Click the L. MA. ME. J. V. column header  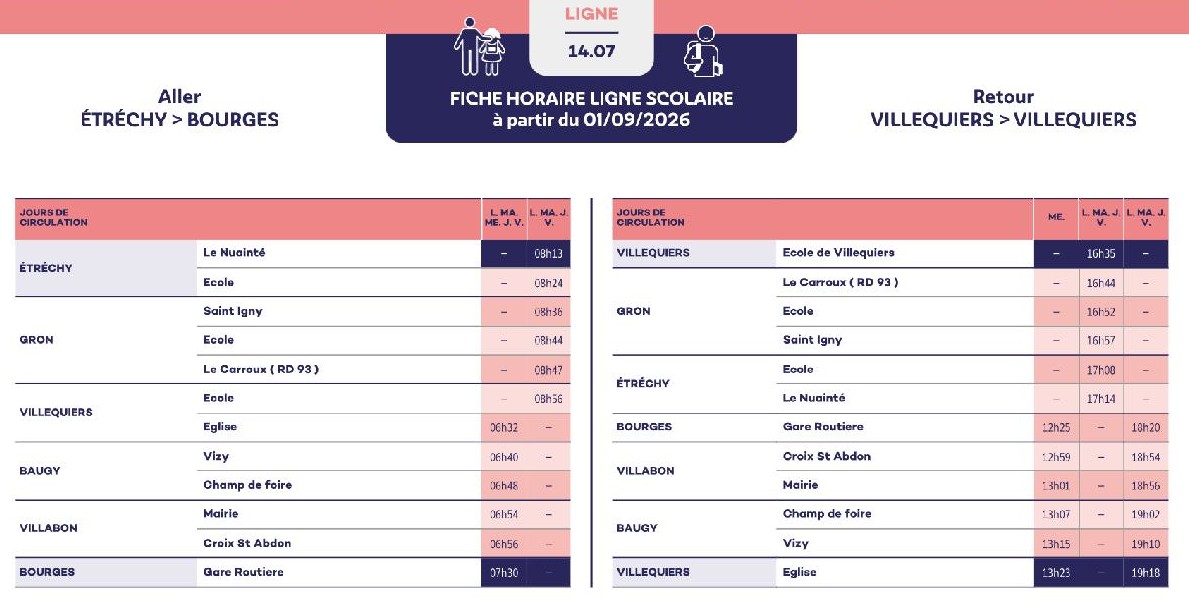504,218
